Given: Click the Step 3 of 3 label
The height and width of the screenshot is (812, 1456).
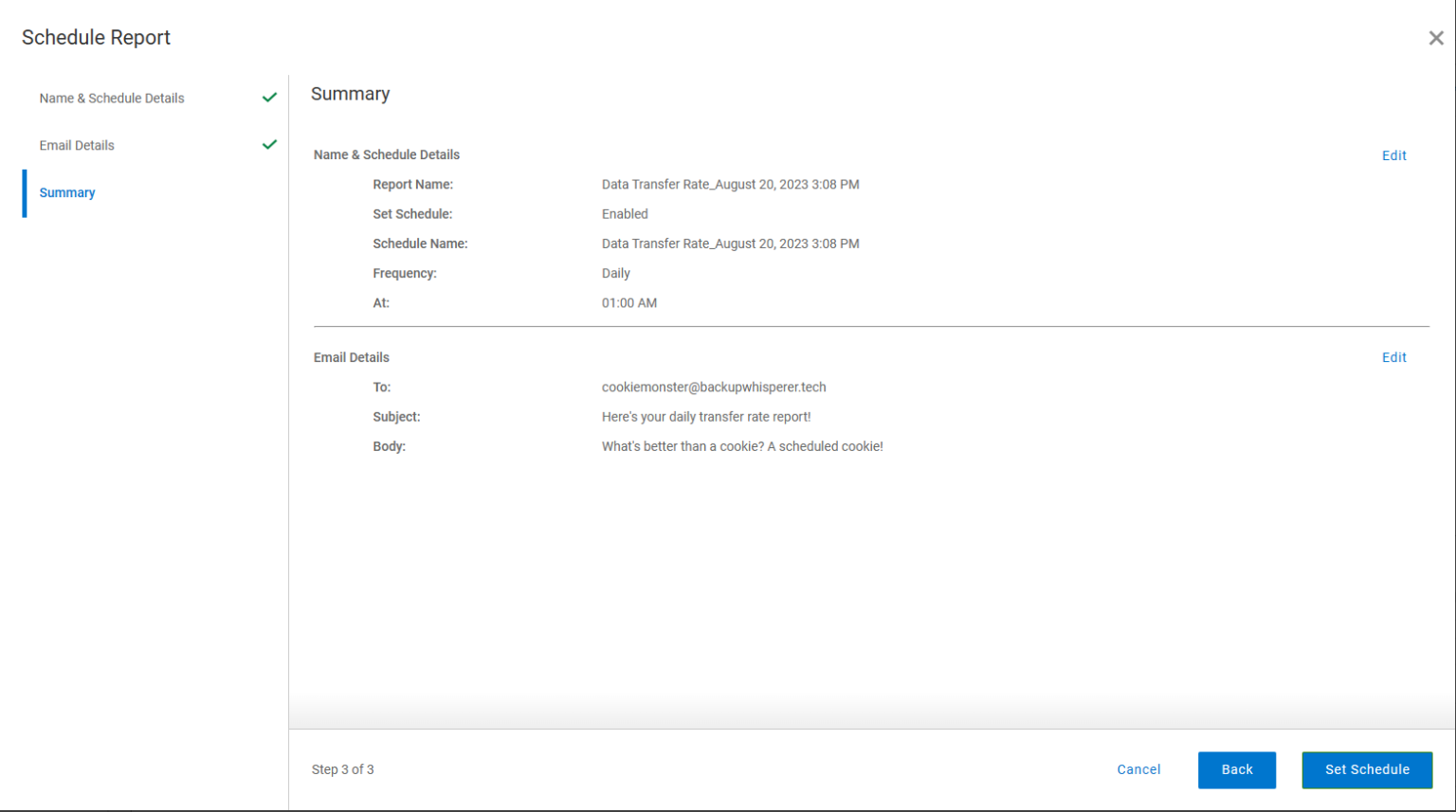Looking at the screenshot, I should (343, 768).
